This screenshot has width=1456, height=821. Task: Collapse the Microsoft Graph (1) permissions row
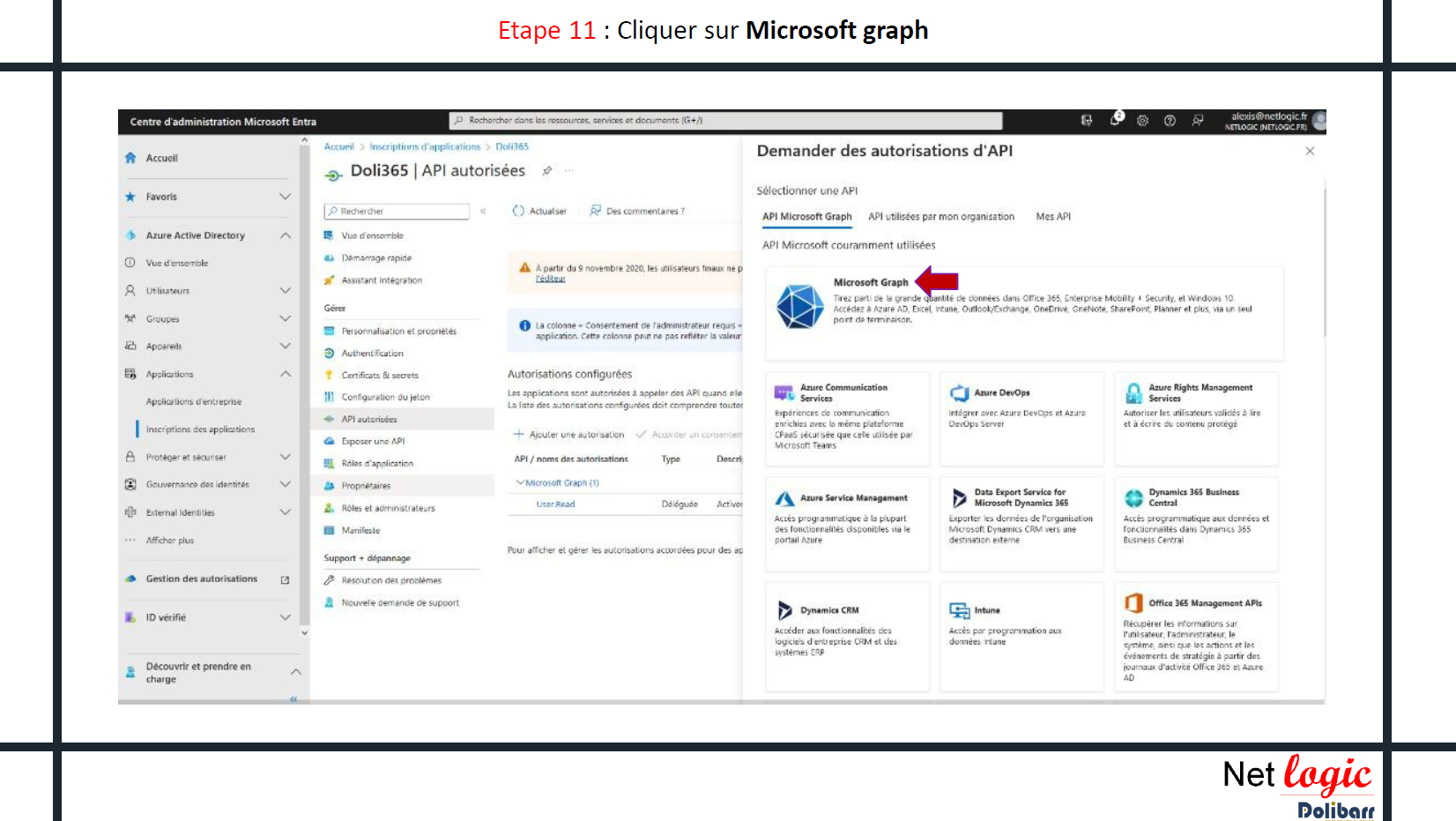[520, 483]
